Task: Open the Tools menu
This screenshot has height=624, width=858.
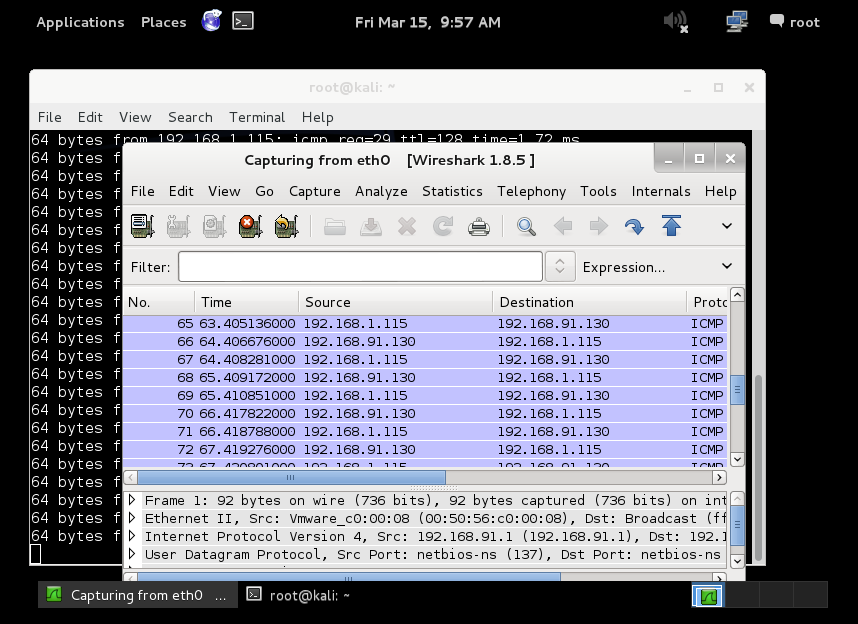Action: pyautogui.click(x=598, y=191)
